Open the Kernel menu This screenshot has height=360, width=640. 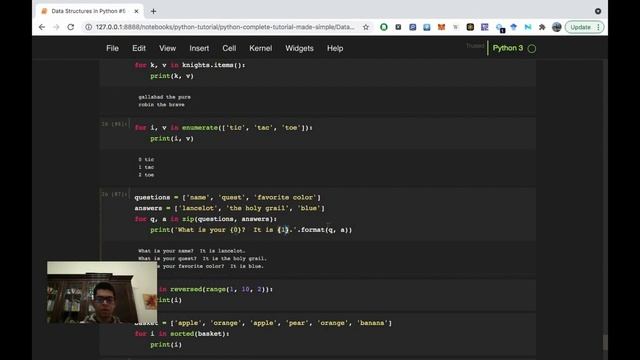tap(260, 48)
